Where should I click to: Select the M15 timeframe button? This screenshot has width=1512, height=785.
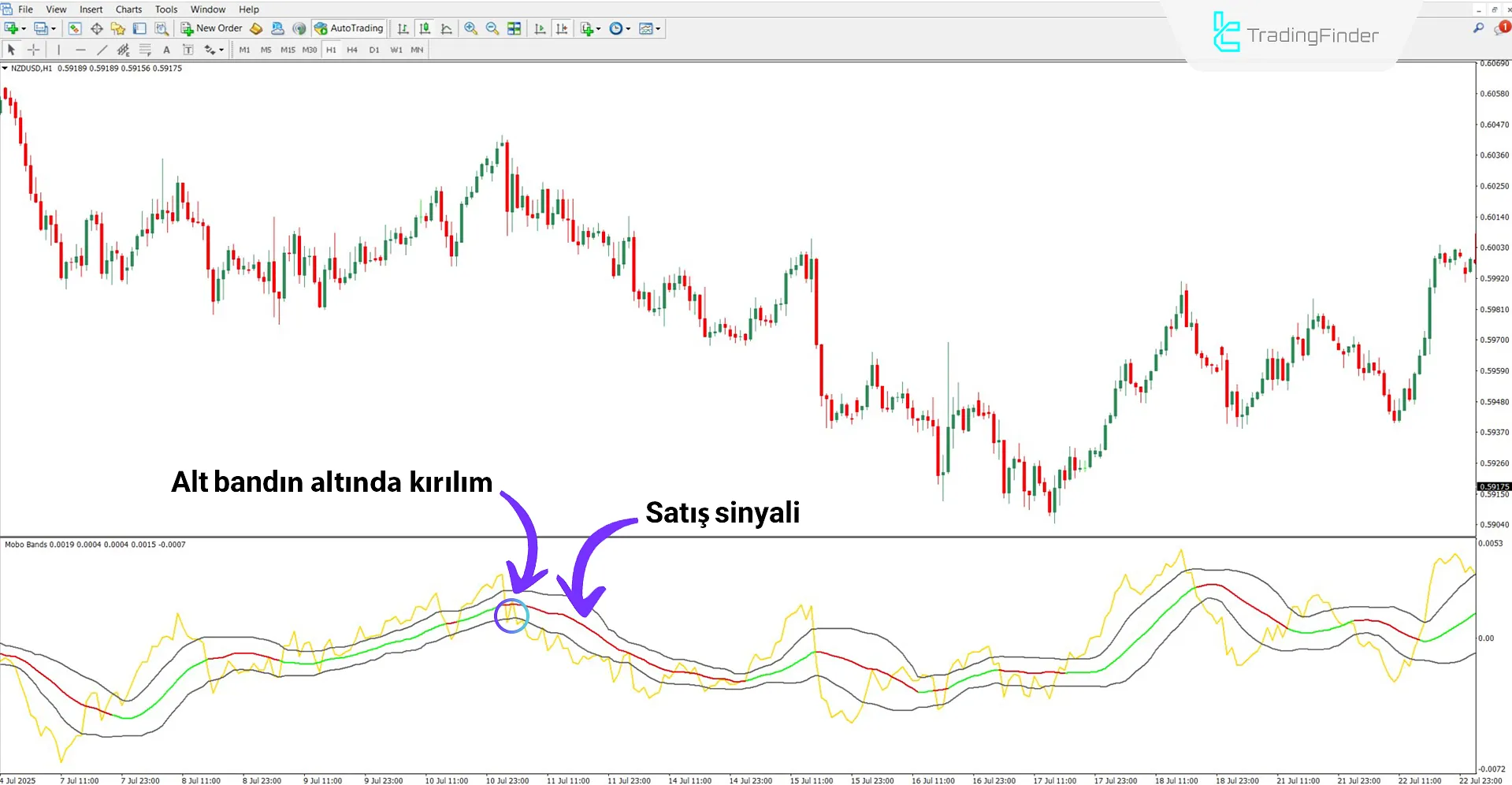(288, 49)
